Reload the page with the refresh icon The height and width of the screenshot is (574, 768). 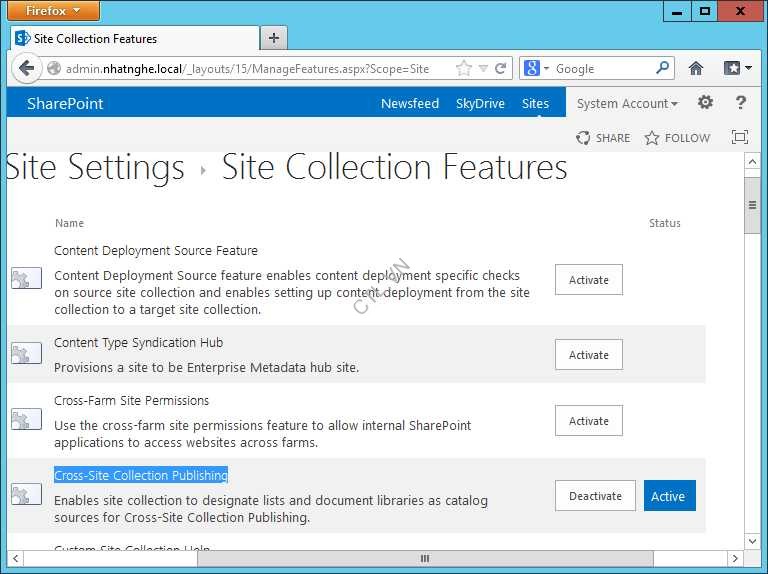[x=501, y=69]
